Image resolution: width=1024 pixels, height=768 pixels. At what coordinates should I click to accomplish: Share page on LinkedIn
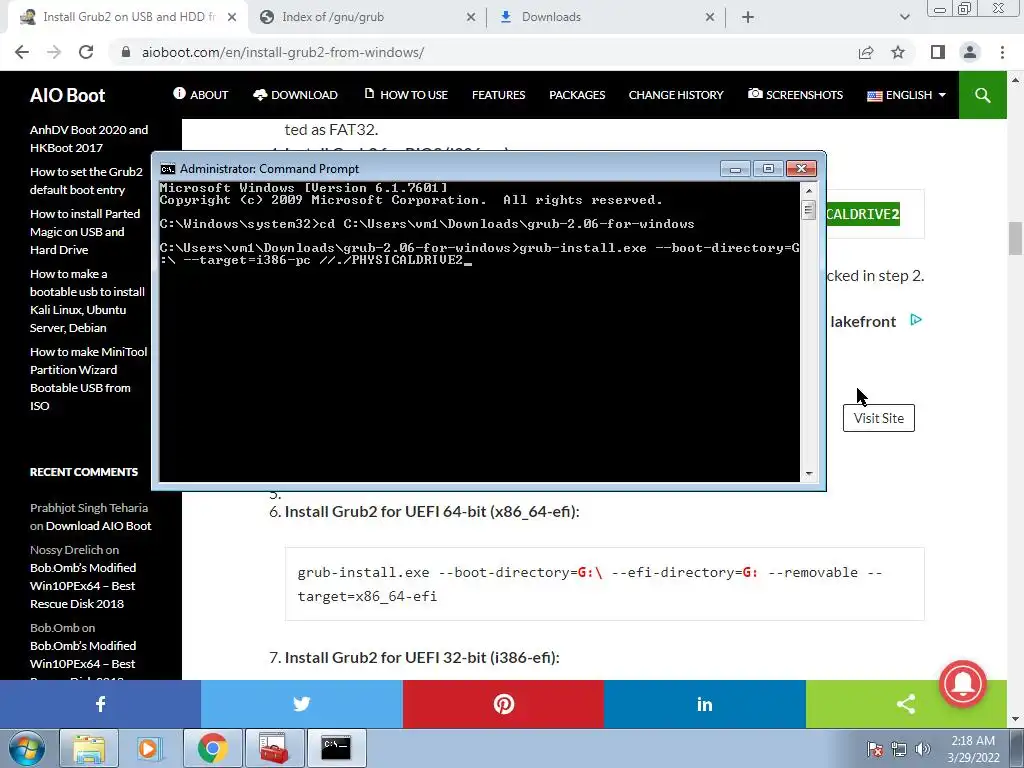coord(705,704)
